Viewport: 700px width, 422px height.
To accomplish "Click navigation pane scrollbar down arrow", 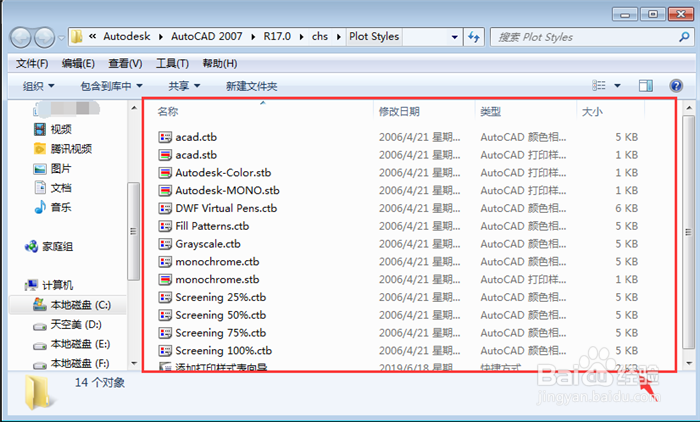I will tap(133, 364).
